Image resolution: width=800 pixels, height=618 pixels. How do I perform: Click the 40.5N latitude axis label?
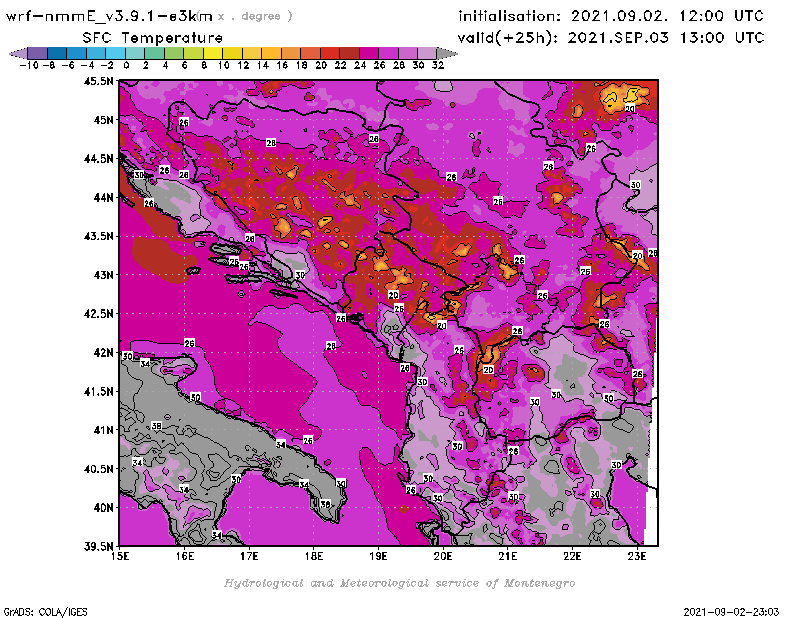pyautogui.click(x=98, y=469)
